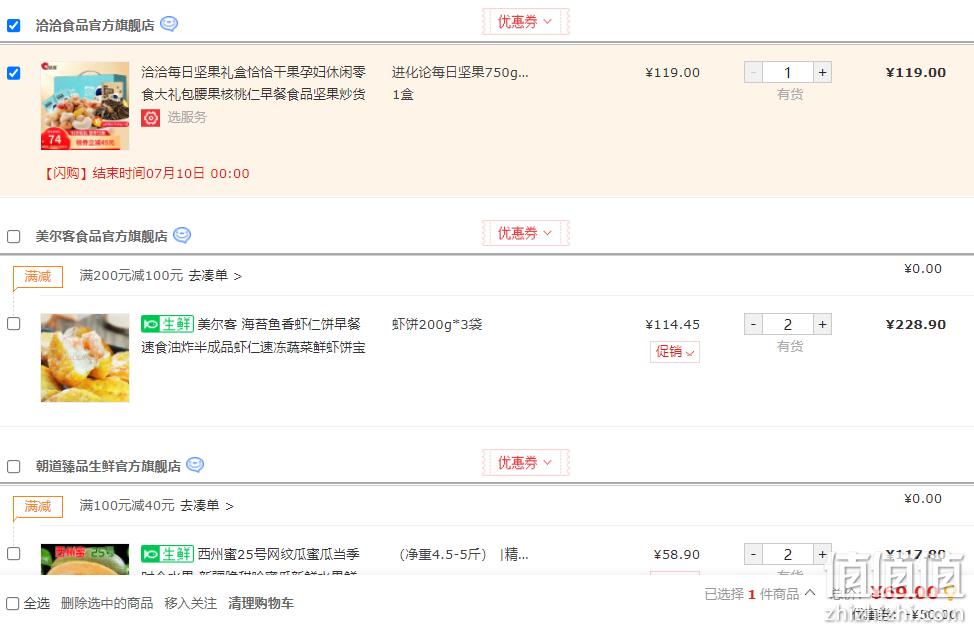
Task: Click quantity field of 西州蜜25号 melon
Action: pyautogui.click(x=788, y=554)
